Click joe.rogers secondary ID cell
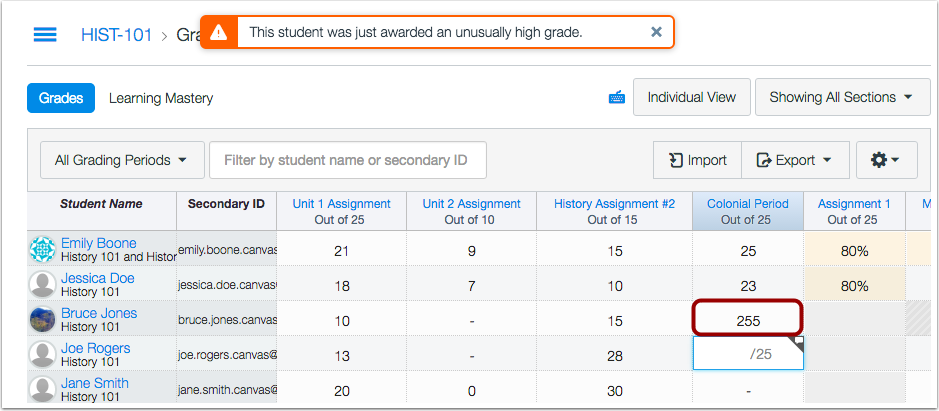The height and width of the screenshot is (411, 939). click(226, 355)
